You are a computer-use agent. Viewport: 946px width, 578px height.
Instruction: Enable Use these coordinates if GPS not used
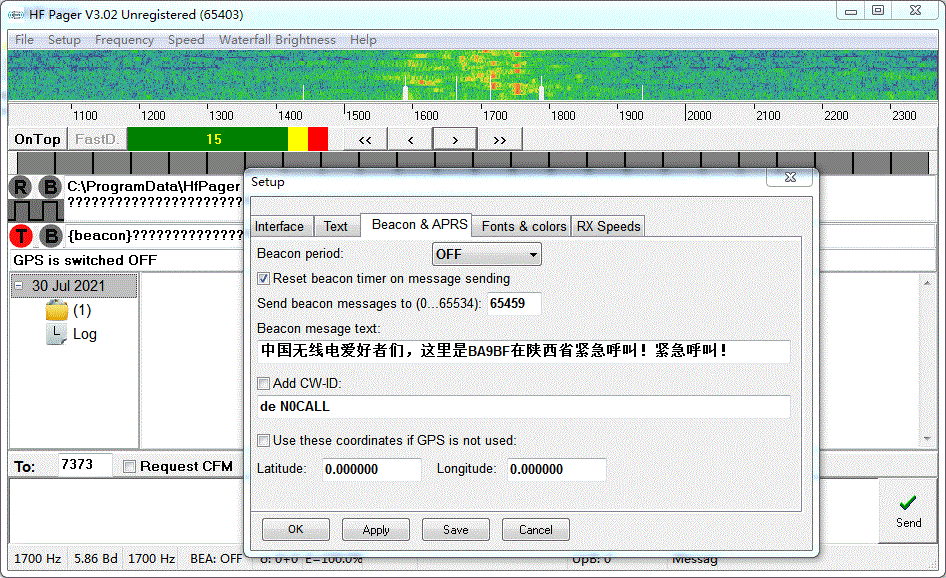[x=263, y=440]
